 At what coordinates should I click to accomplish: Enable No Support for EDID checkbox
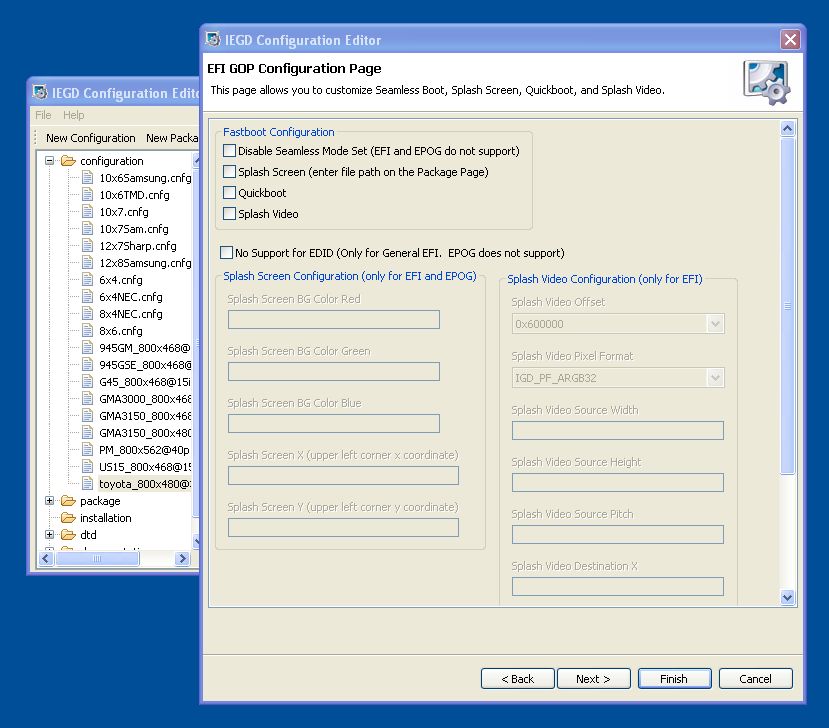click(226, 253)
